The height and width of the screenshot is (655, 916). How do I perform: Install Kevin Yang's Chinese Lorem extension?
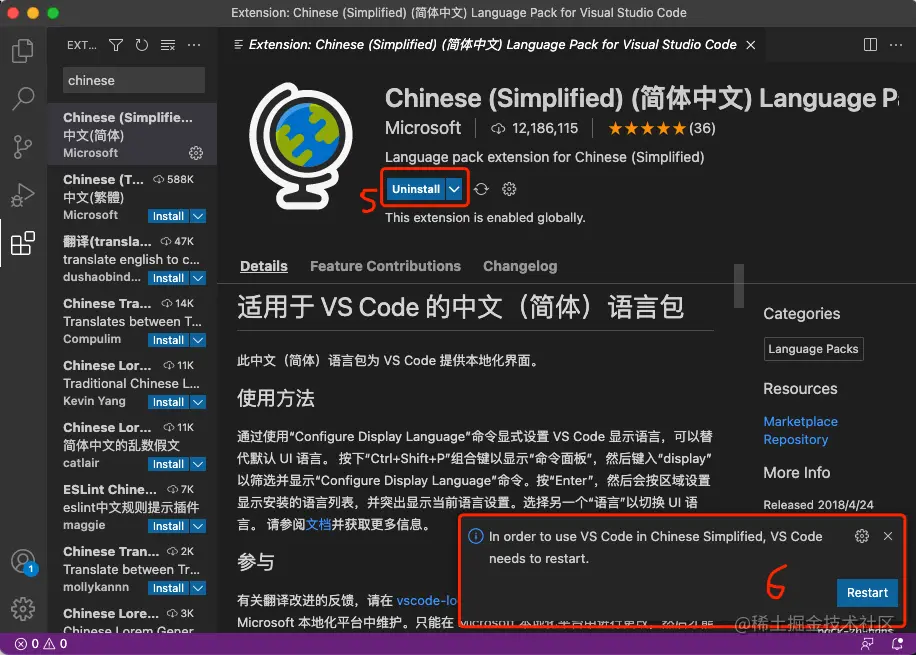(168, 402)
